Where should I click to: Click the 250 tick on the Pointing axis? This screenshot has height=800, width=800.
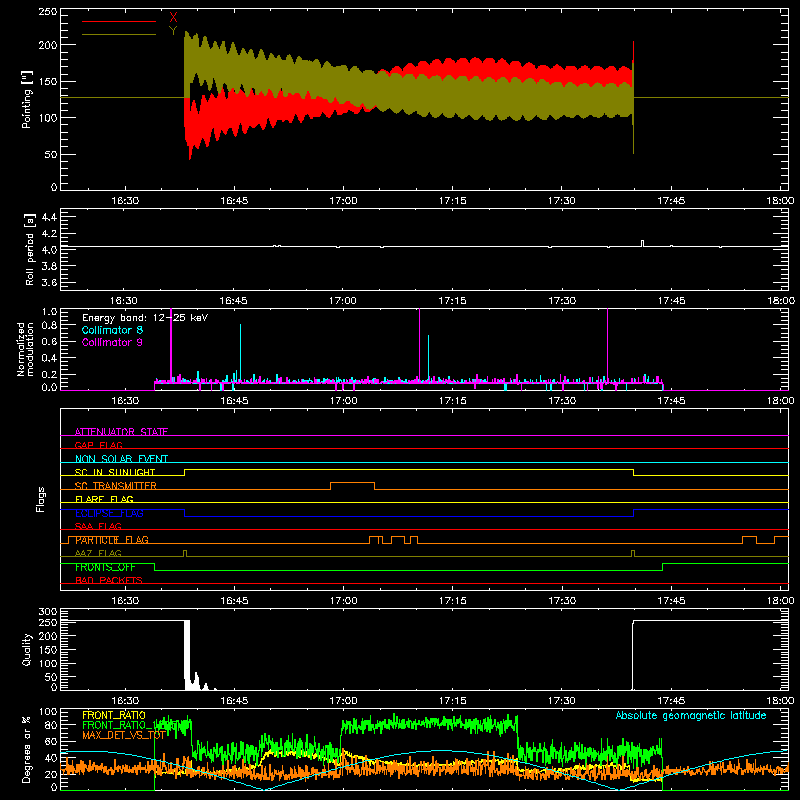(x=48, y=12)
